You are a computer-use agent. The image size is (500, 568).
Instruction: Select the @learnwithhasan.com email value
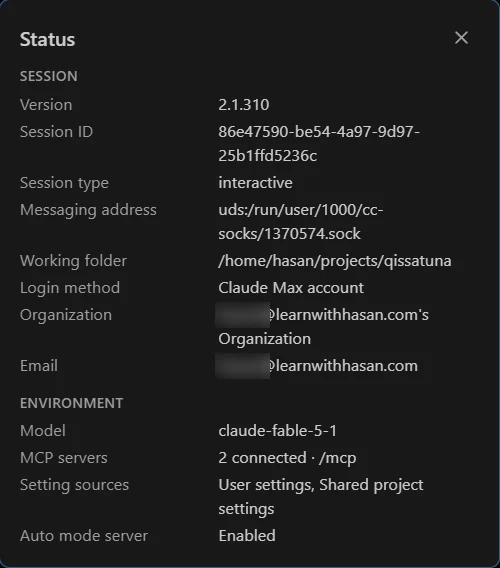[316, 366]
